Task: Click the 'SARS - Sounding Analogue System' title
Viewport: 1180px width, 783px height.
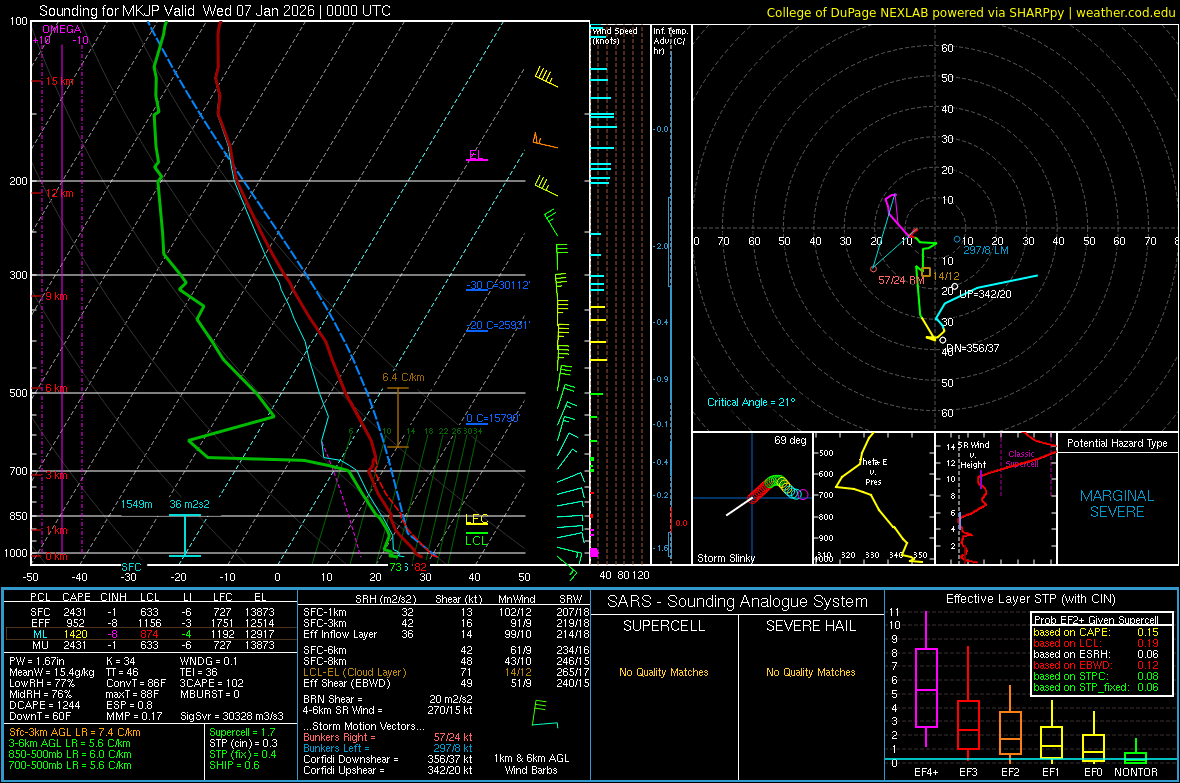Action: coord(738,601)
